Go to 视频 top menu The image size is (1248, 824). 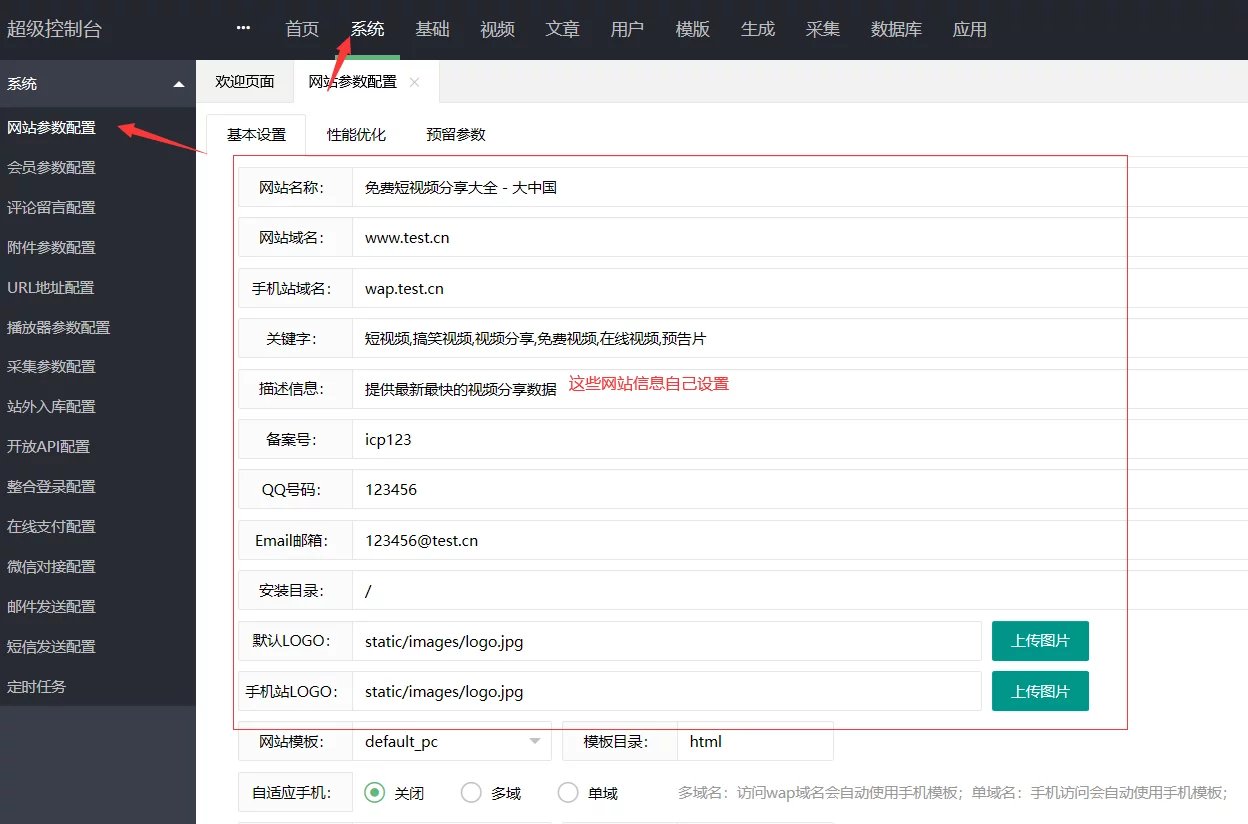click(497, 29)
